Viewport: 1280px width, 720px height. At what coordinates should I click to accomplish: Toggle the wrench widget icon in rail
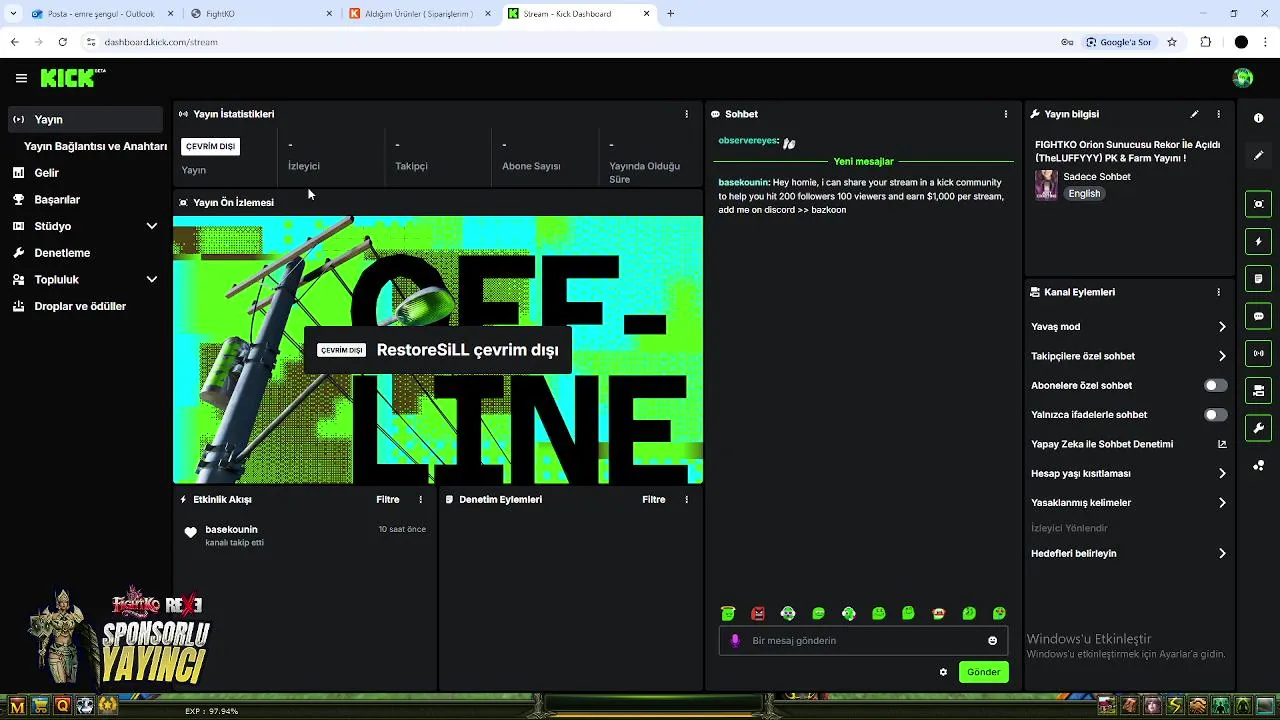tap(1259, 428)
